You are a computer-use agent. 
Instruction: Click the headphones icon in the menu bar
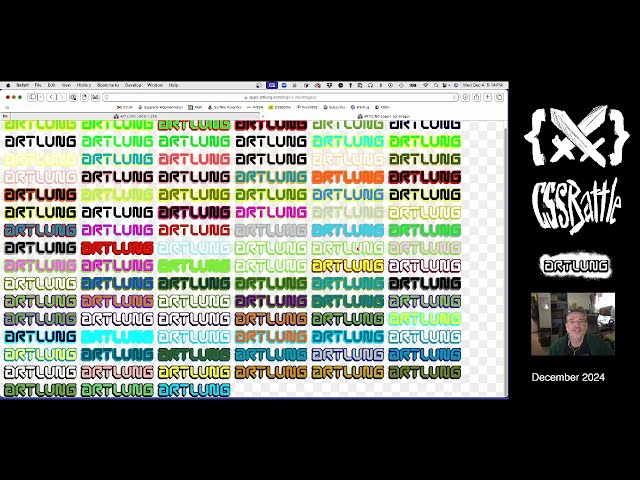[370, 85]
